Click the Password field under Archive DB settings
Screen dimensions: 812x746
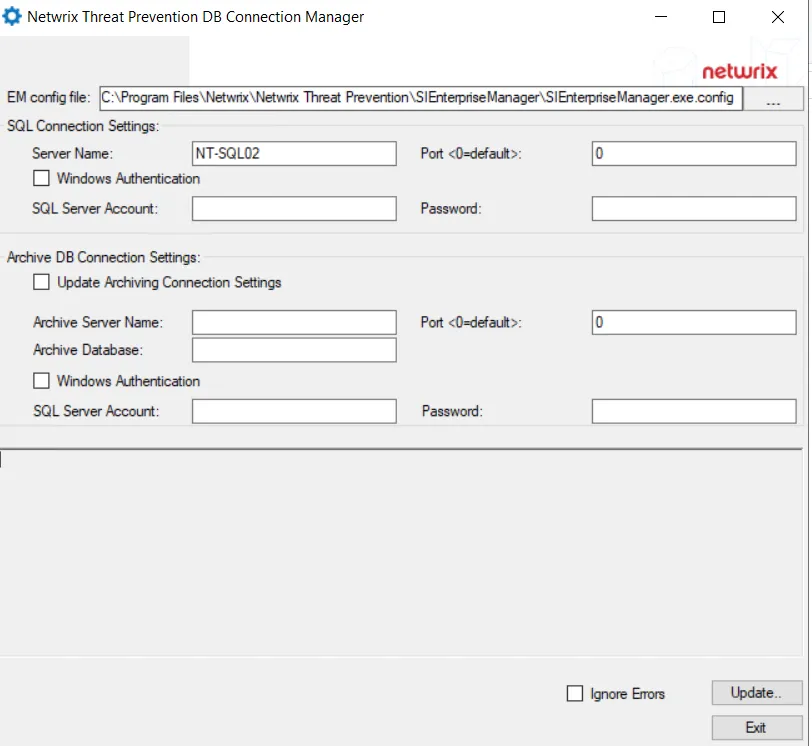pos(694,411)
